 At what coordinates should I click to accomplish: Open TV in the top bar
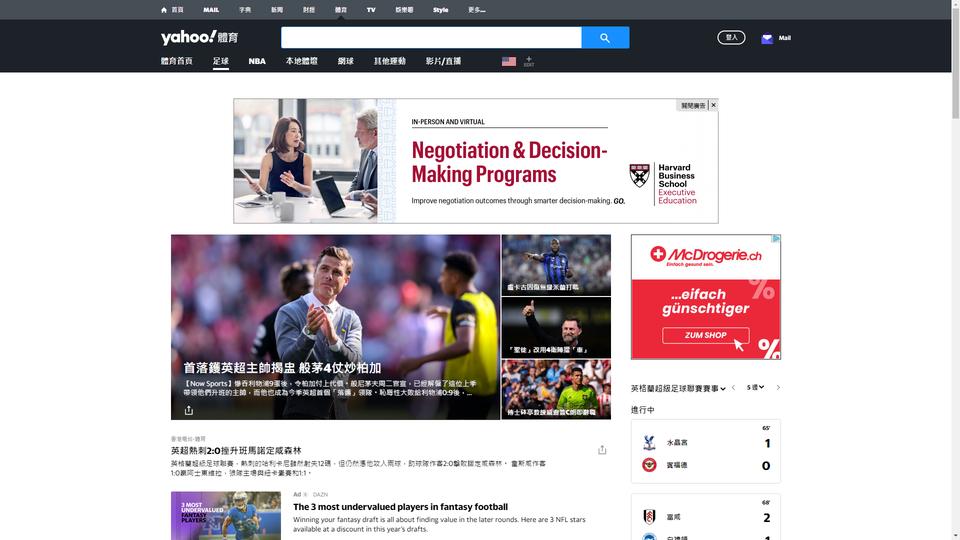click(x=371, y=10)
